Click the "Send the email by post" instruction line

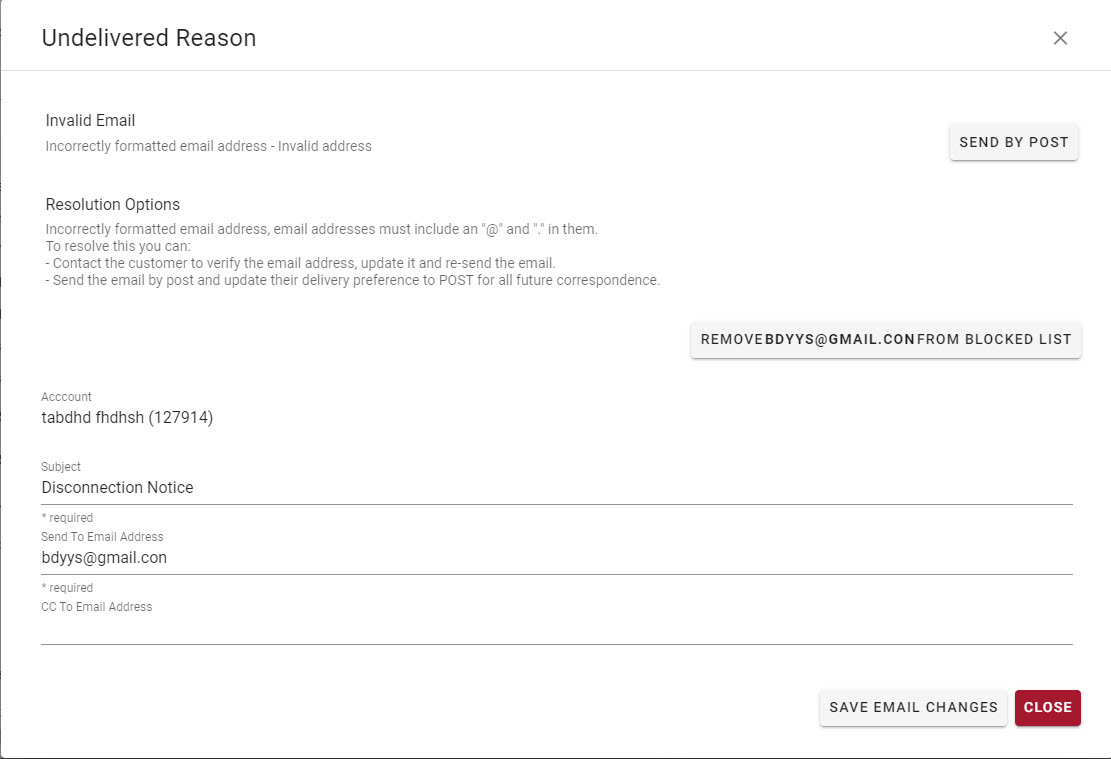pyautogui.click(x=353, y=280)
